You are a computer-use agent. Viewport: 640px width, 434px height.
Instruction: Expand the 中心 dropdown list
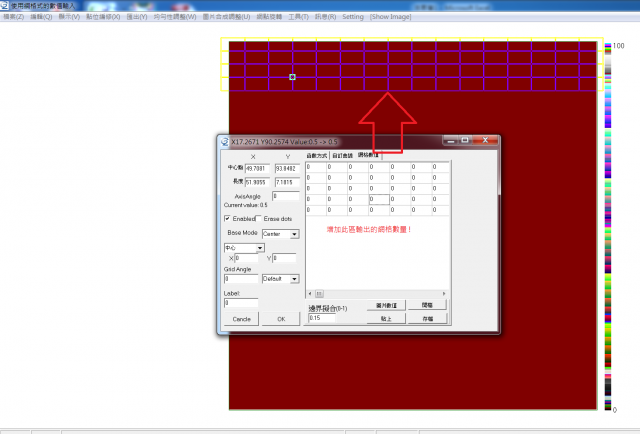pyautogui.click(x=260, y=247)
